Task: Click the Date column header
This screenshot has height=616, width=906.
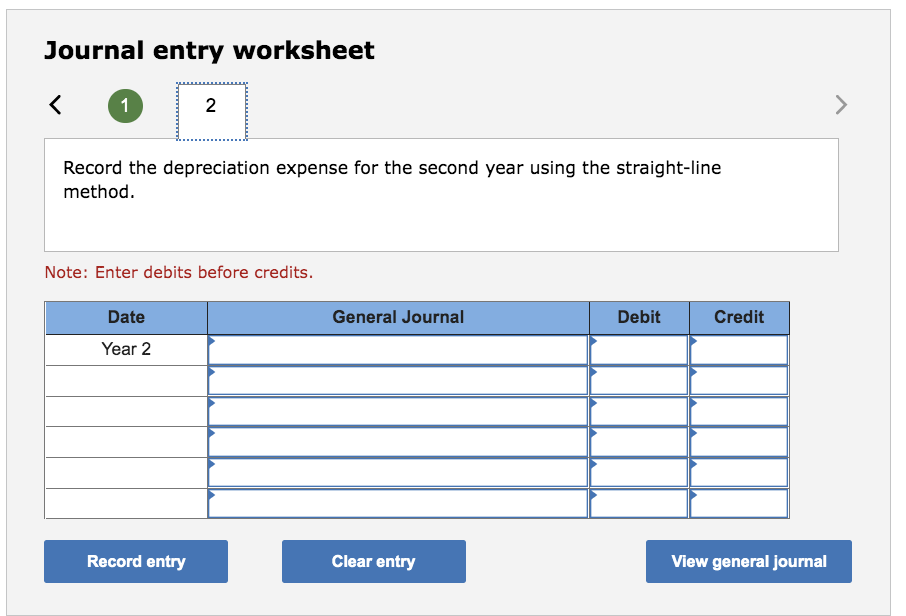Action: (x=126, y=317)
